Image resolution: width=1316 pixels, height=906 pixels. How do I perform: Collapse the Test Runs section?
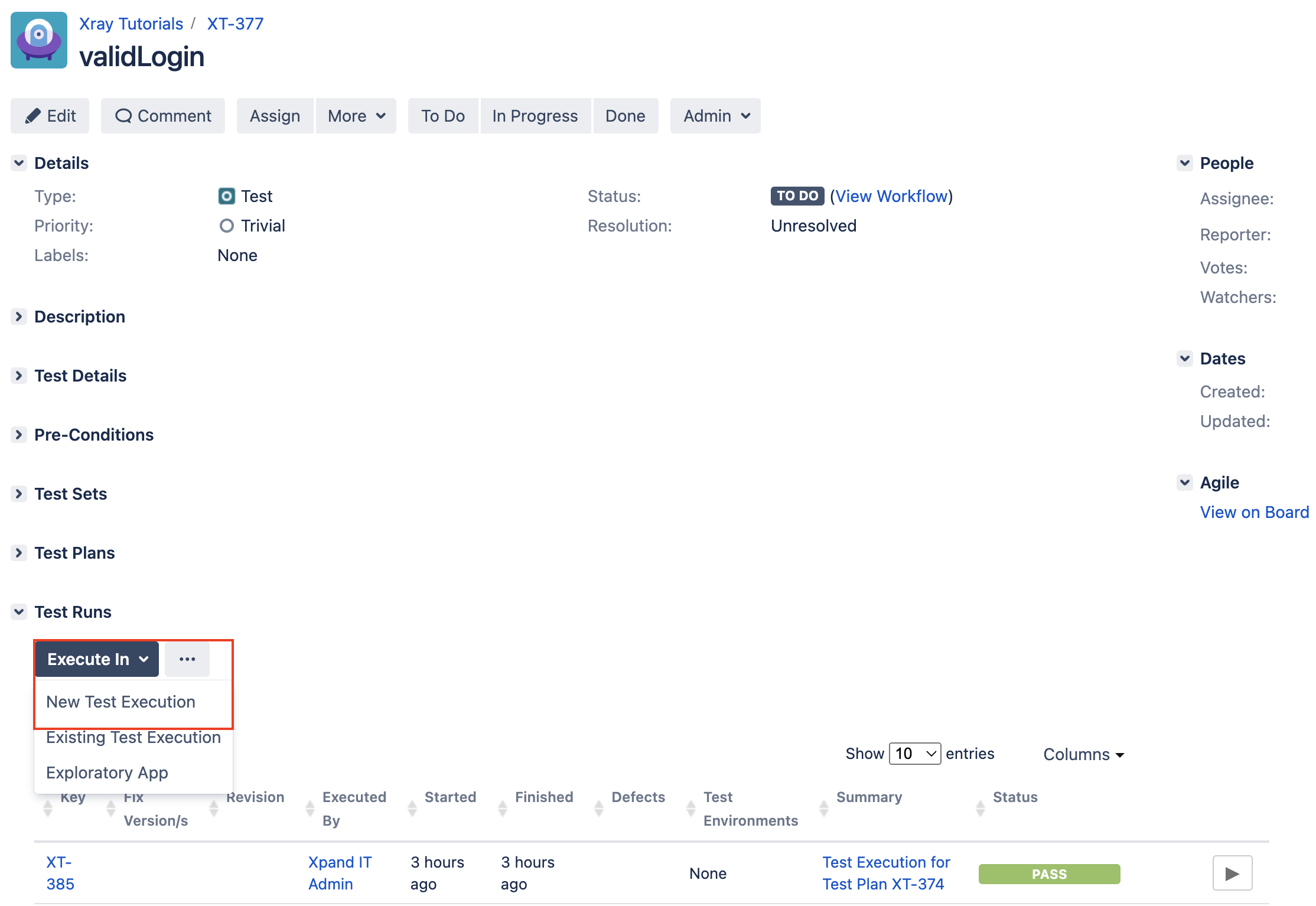[x=19, y=612]
